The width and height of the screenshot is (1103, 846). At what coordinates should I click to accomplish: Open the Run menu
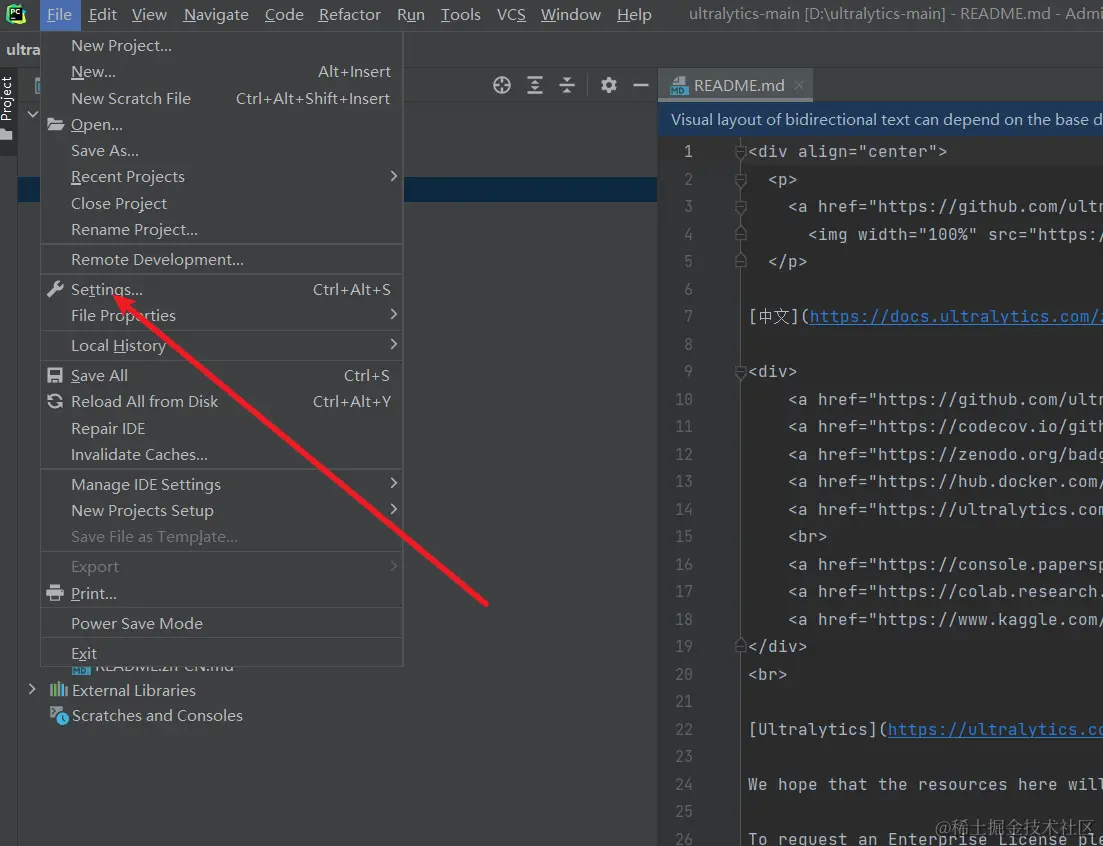(411, 15)
